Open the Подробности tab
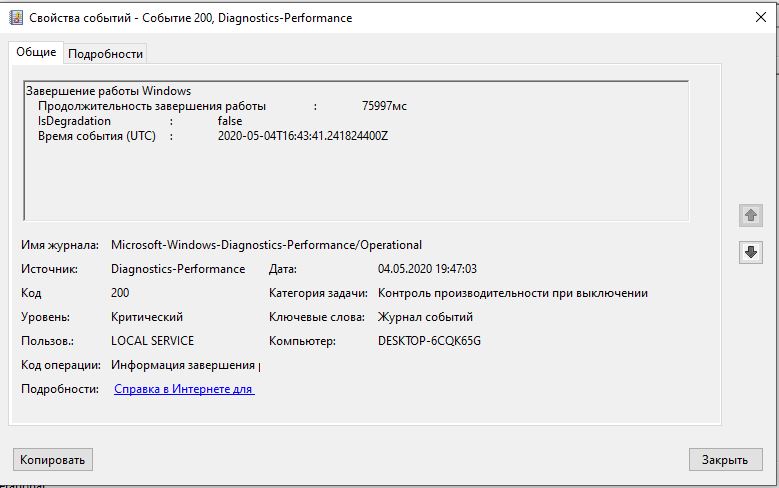The width and height of the screenshot is (779, 488). (106, 54)
